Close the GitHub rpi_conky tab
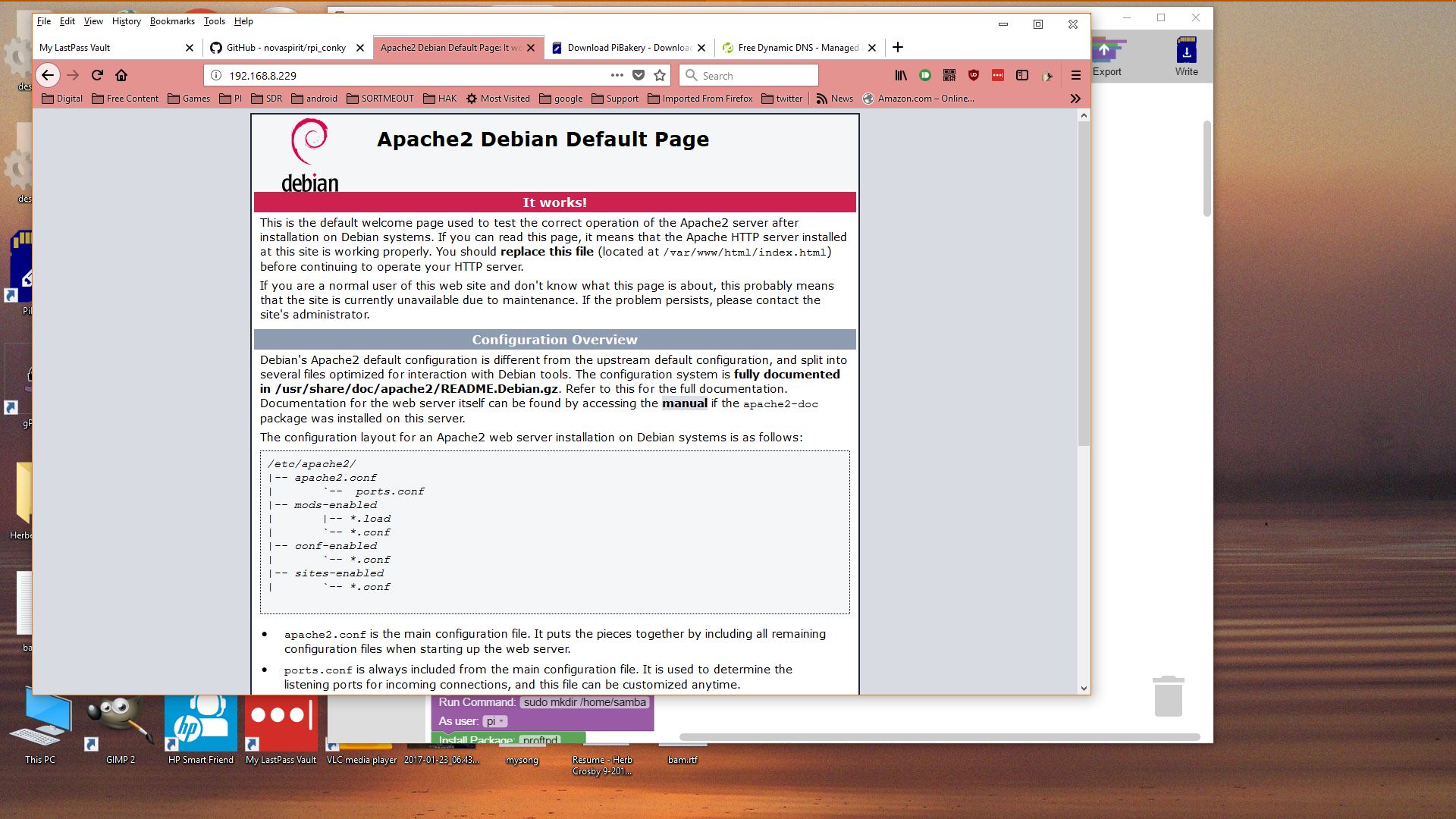Viewport: 1456px width, 819px height. click(x=360, y=48)
